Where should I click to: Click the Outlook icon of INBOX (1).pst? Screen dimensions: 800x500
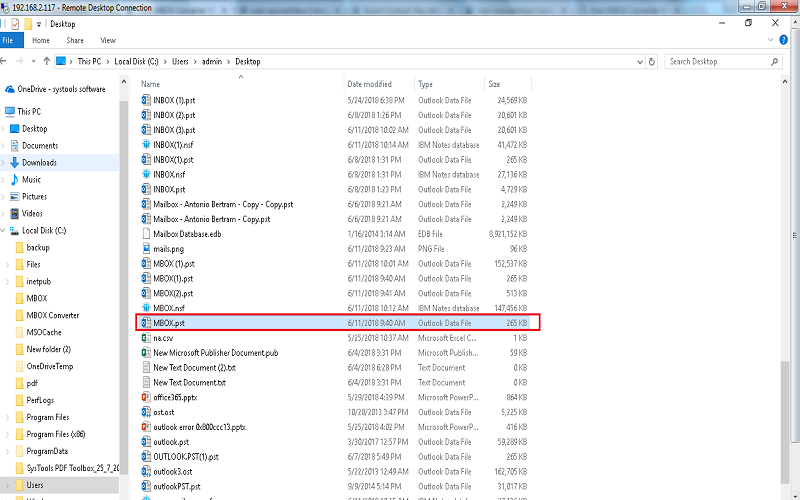(x=146, y=101)
